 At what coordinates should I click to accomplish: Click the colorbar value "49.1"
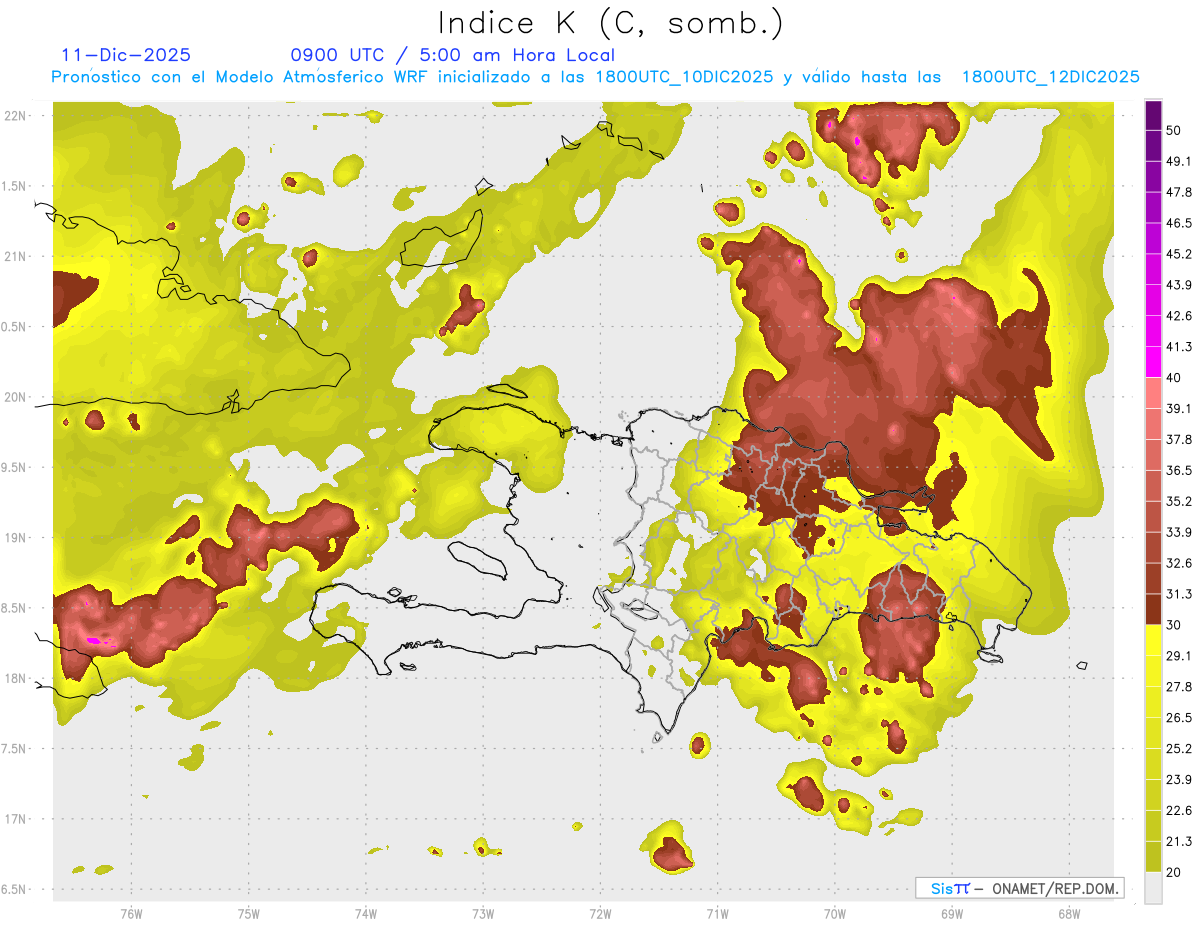1180,161
